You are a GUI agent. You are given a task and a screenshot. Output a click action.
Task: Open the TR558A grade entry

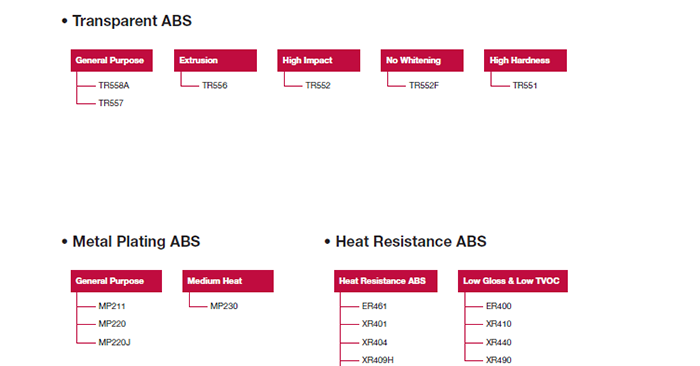(114, 85)
